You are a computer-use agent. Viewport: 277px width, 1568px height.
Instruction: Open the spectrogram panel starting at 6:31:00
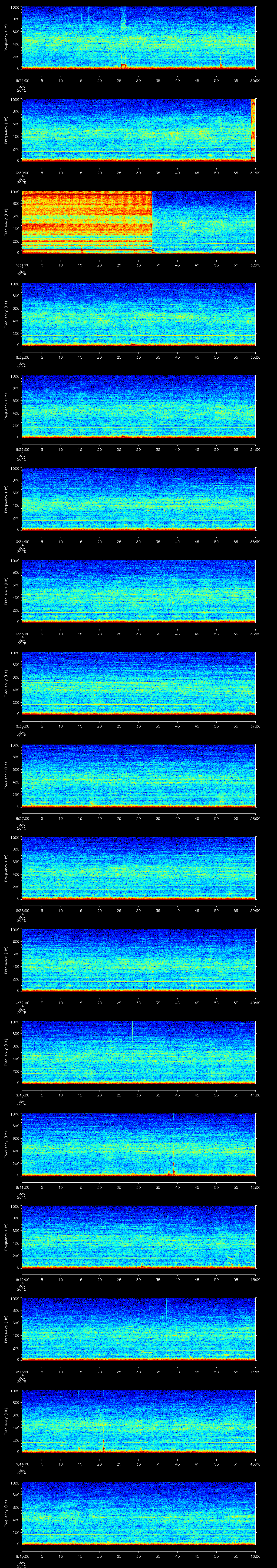pos(139,222)
